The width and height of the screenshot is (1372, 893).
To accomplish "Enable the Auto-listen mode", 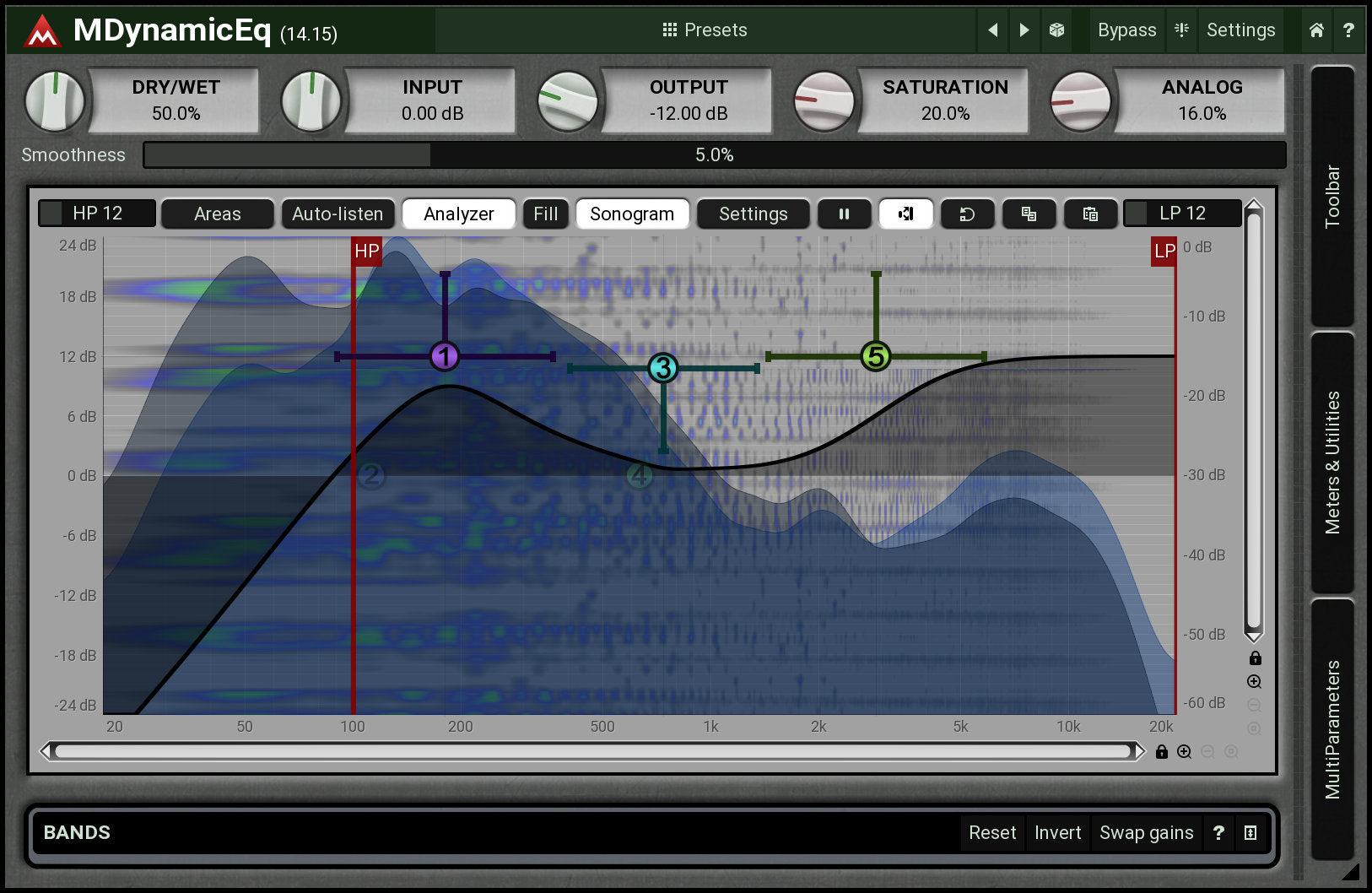I will pos(337,214).
